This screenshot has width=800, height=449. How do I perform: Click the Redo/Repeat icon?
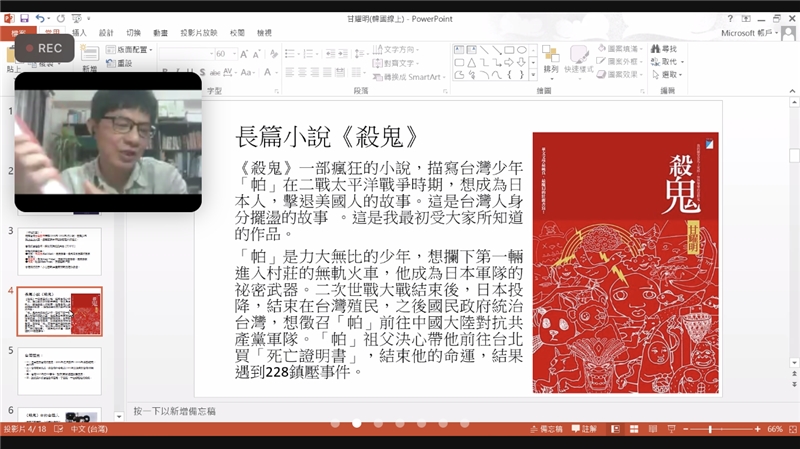[61, 18]
